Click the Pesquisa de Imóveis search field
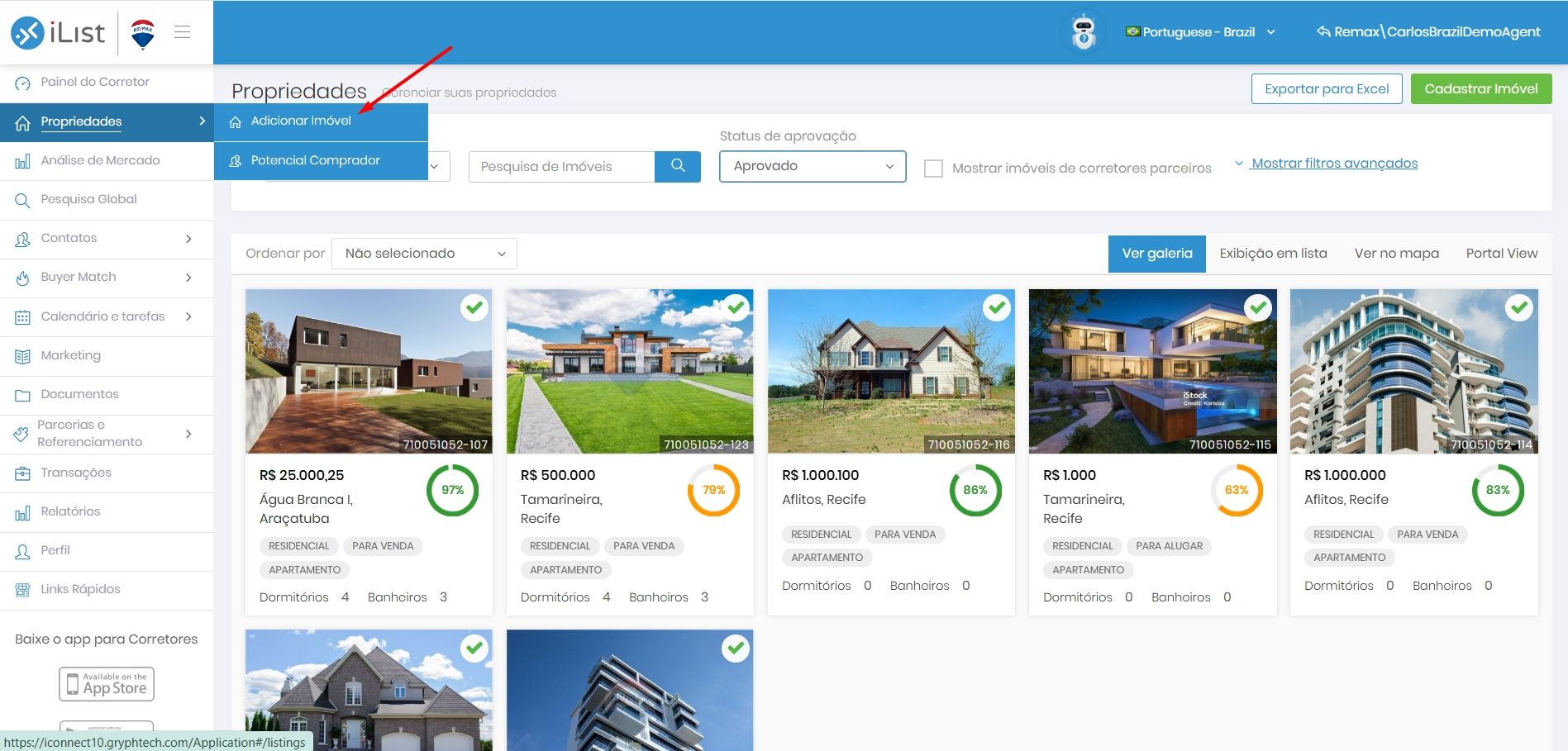This screenshot has height=751, width=1568. tap(561, 167)
